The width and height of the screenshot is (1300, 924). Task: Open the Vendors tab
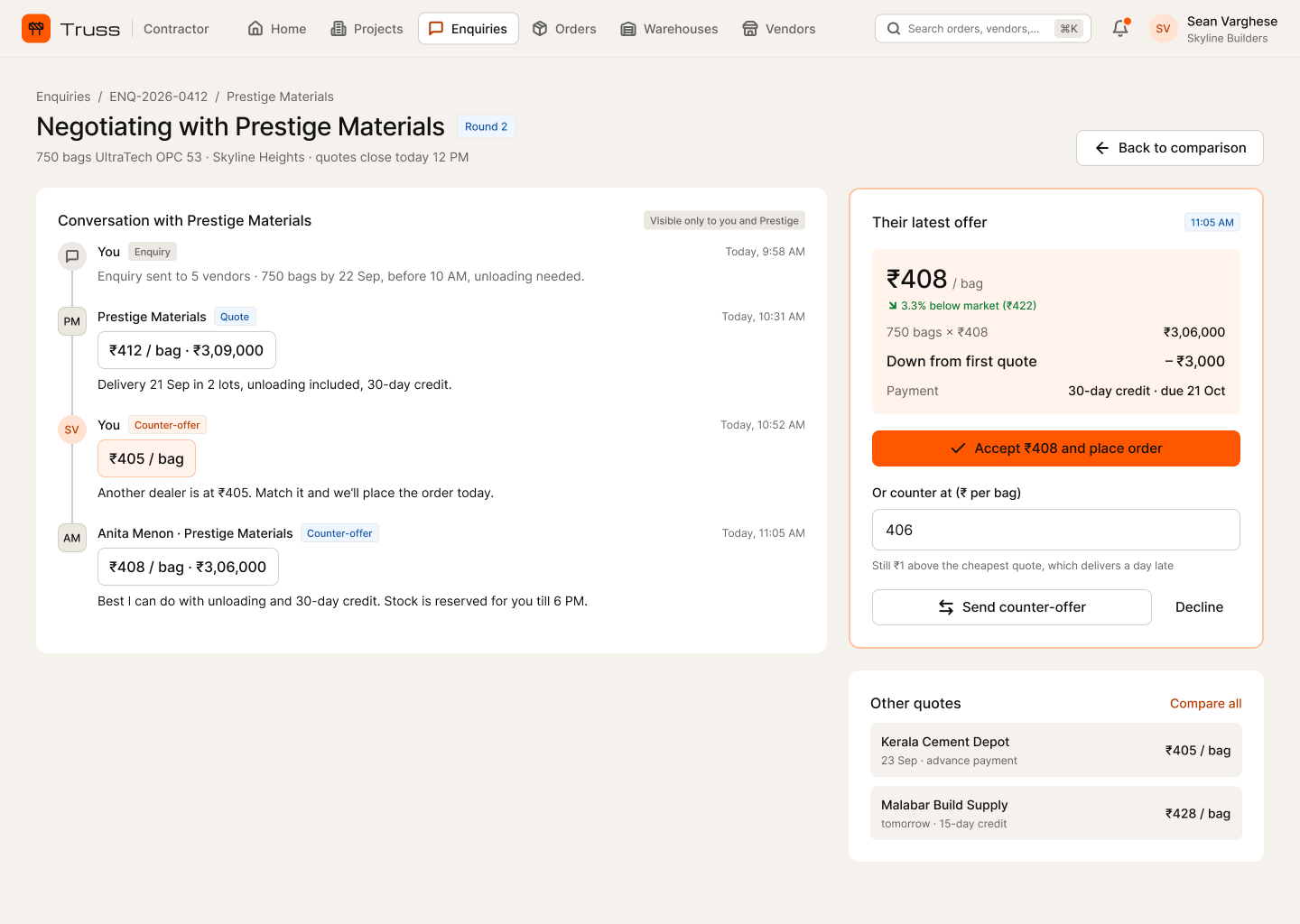(779, 29)
